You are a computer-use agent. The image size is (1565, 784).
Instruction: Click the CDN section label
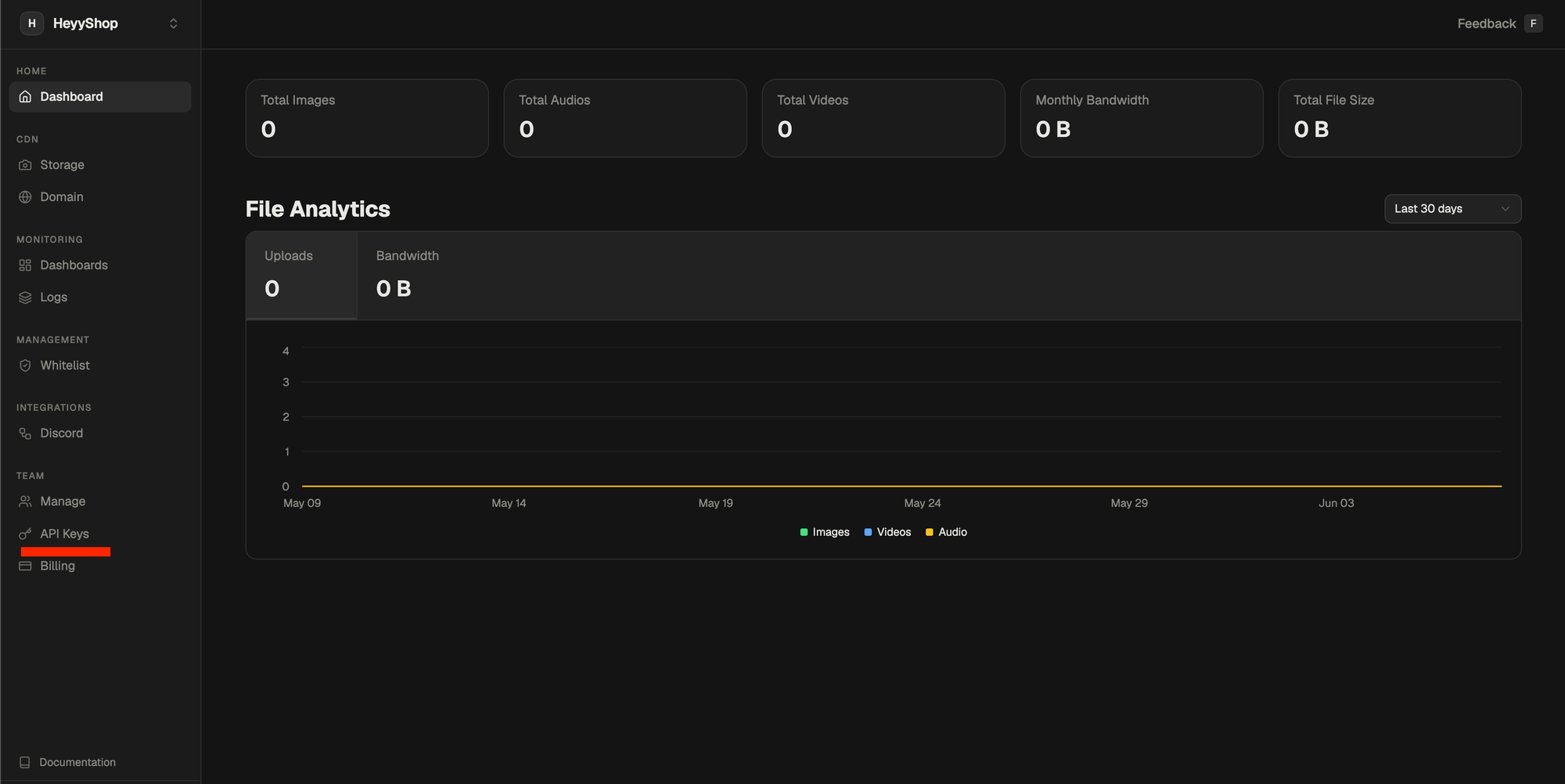(x=27, y=139)
